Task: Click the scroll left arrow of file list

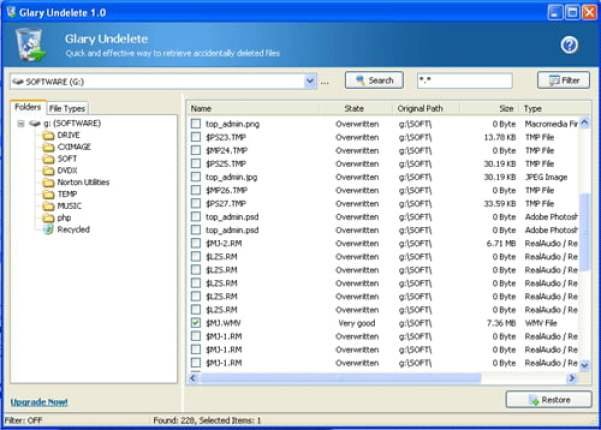Action: coord(193,378)
